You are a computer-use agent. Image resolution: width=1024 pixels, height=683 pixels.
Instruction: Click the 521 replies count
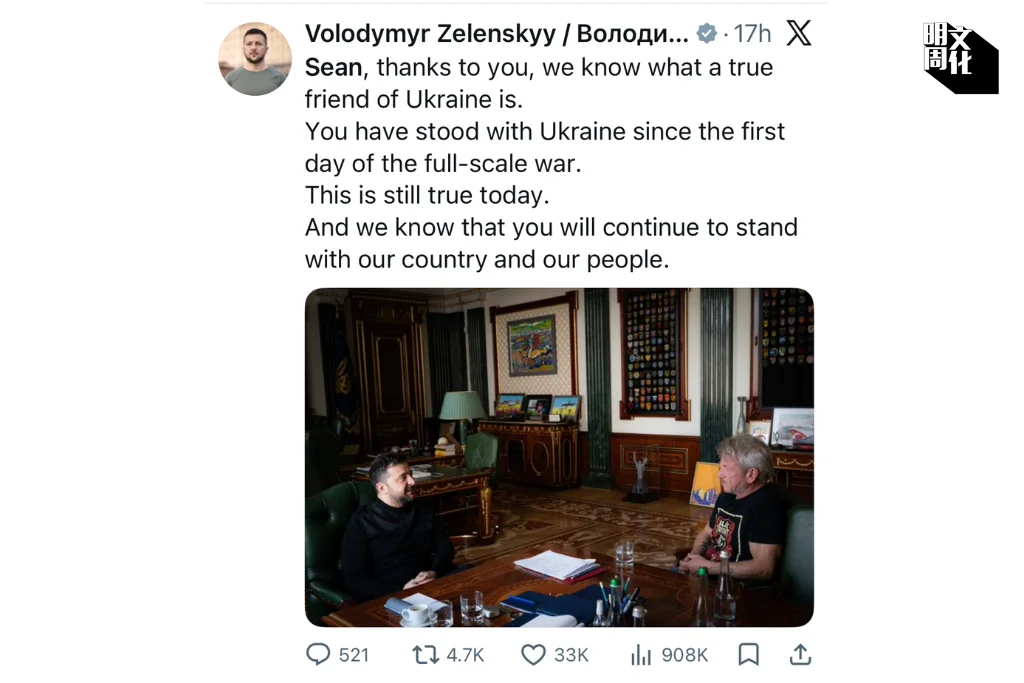coord(354,655)
